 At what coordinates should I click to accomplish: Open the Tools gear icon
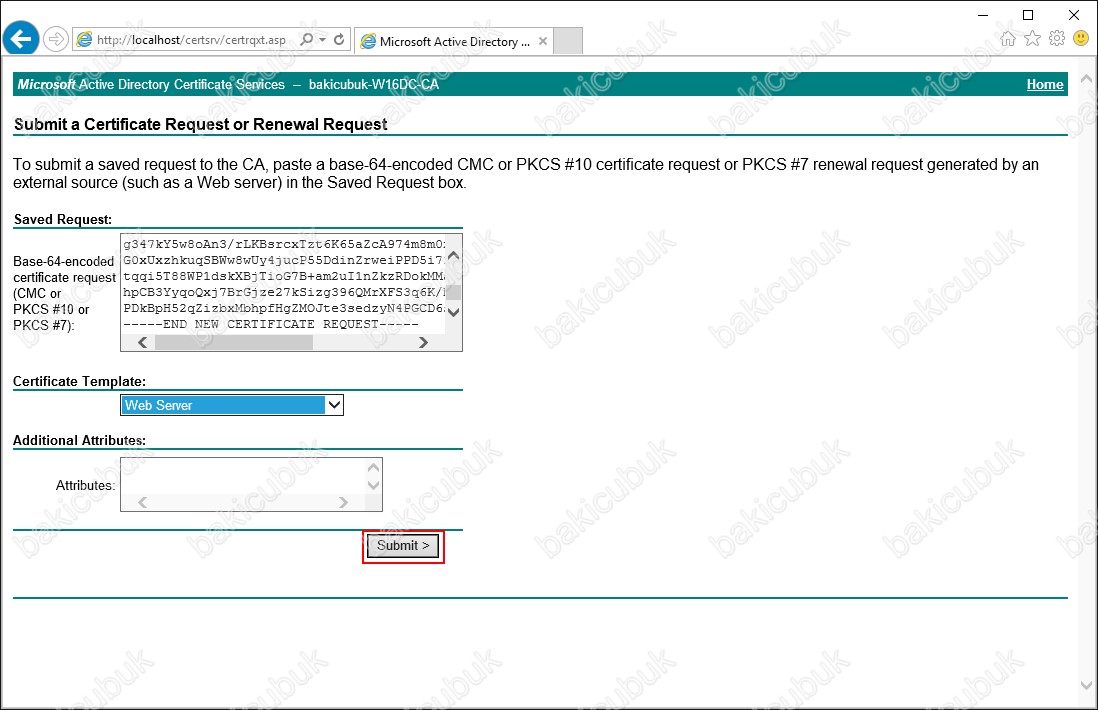coord(1057,39)
